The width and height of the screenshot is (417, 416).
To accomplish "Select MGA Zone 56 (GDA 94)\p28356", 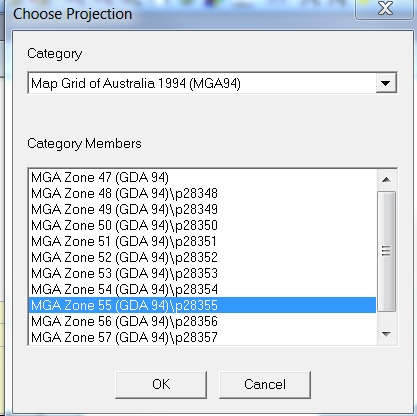I will [x=202, y=321].
